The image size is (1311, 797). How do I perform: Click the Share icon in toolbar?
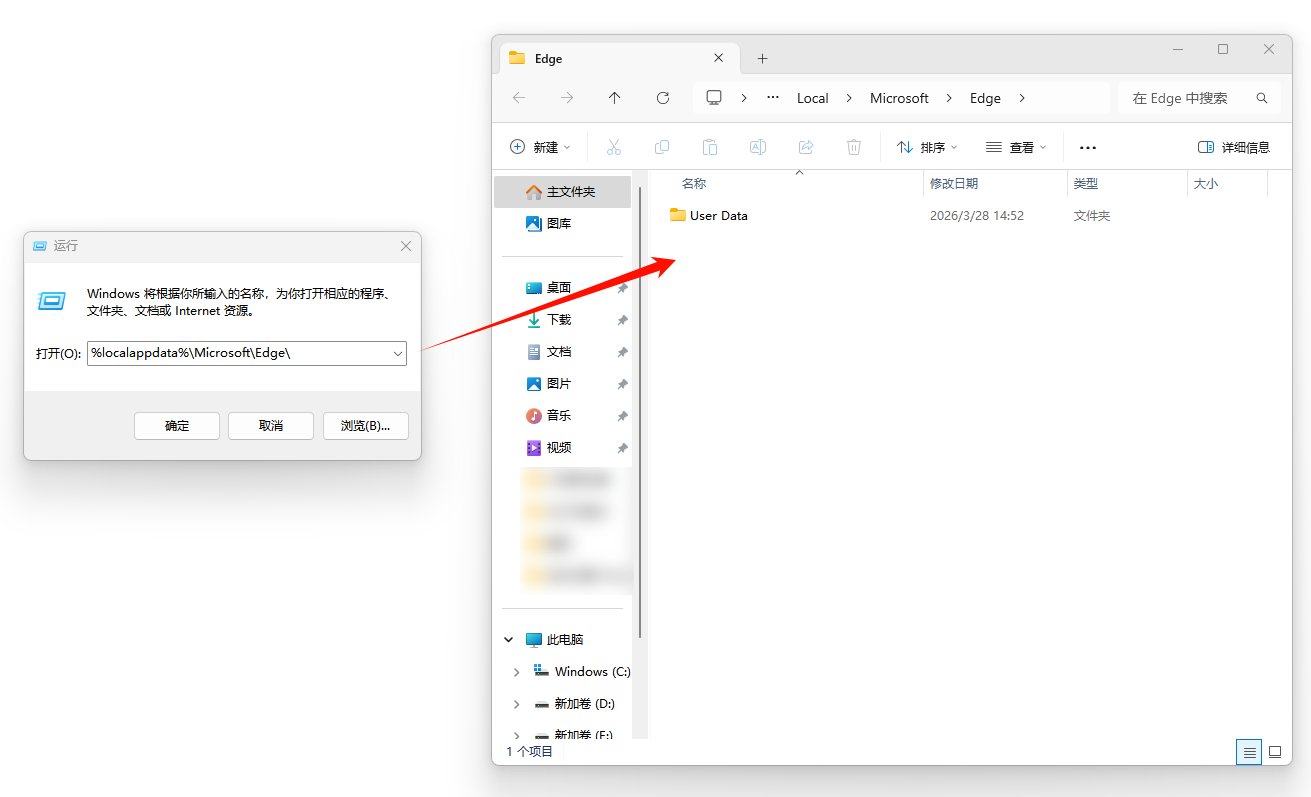coord(806,147)
